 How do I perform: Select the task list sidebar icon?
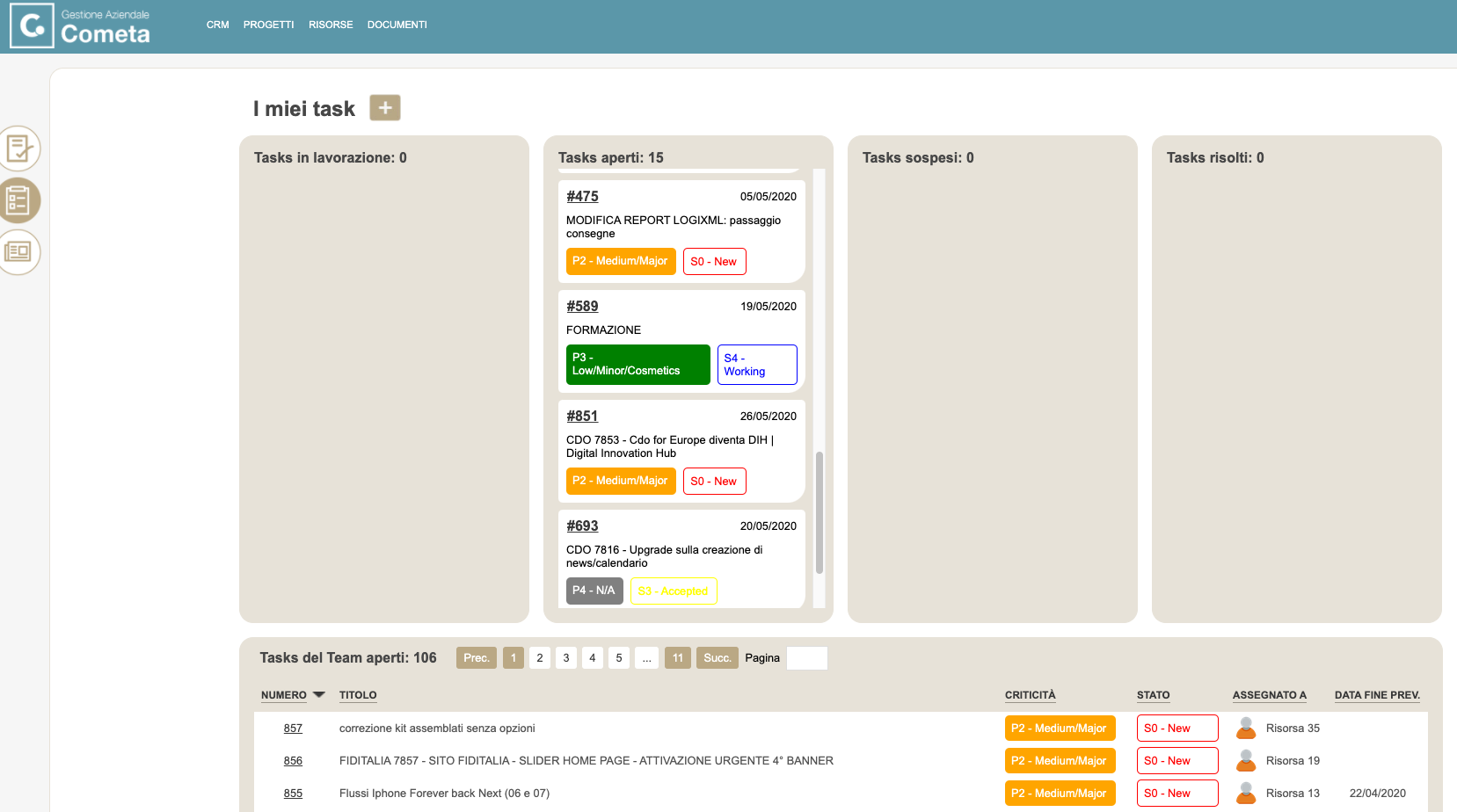point(18,200)
